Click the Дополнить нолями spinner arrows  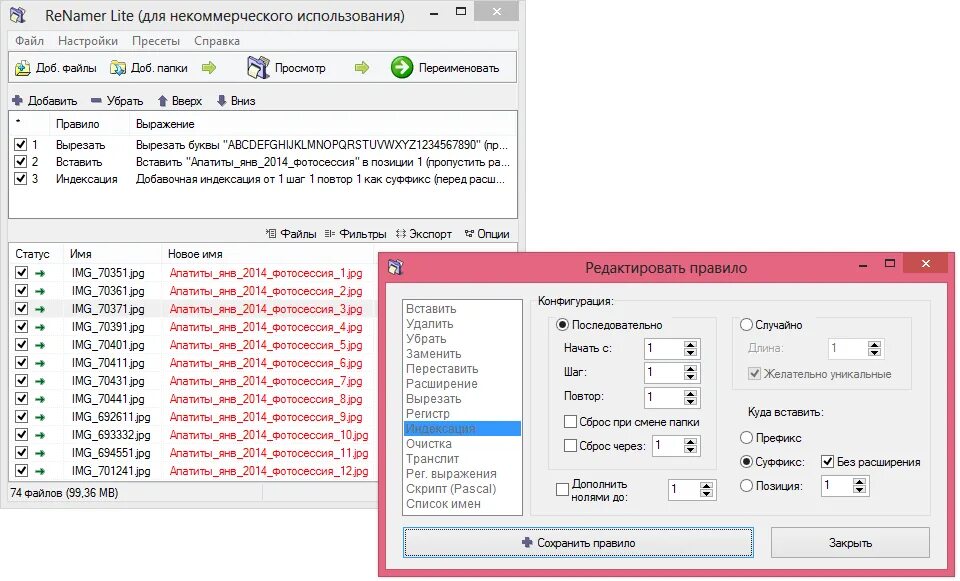pos(706,489)
